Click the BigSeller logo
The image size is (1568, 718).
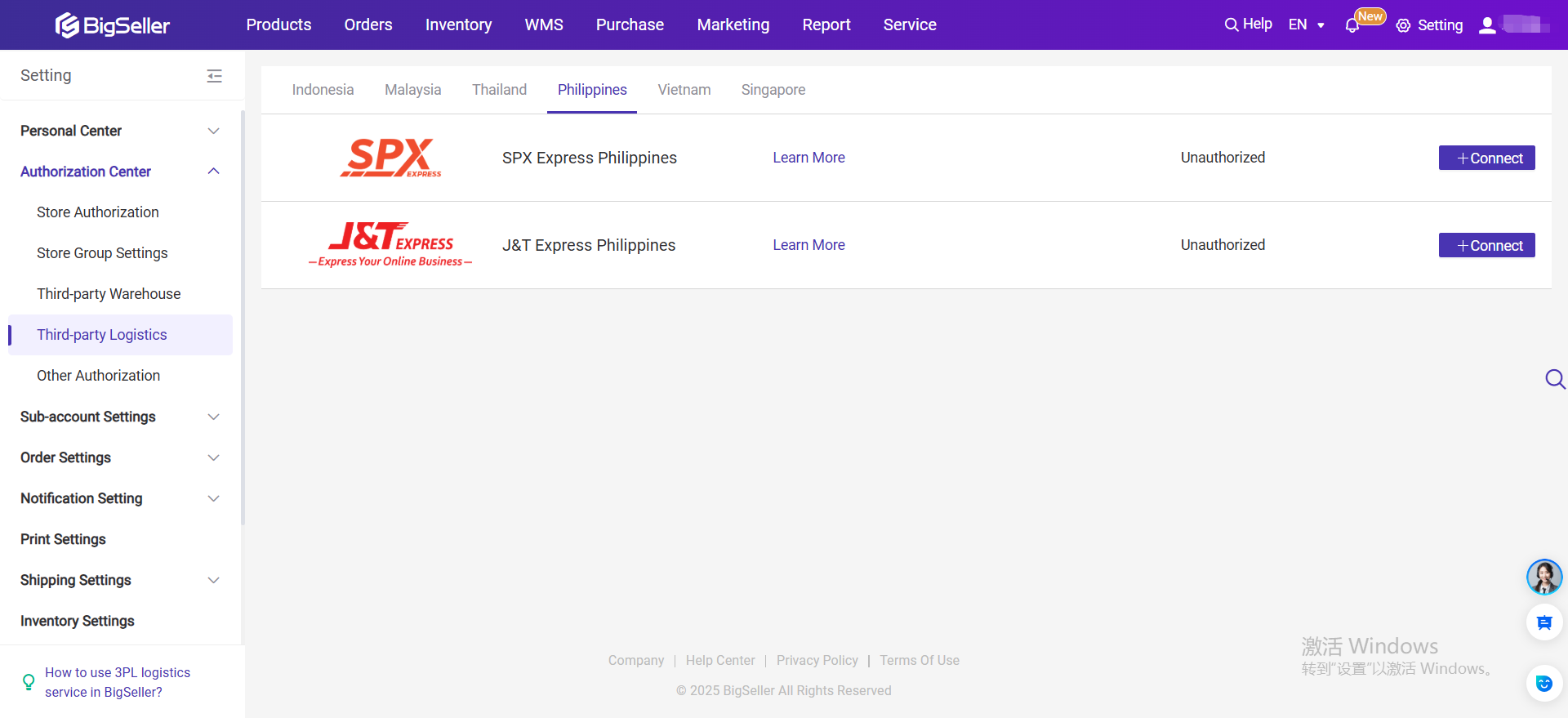coord(113,25)
